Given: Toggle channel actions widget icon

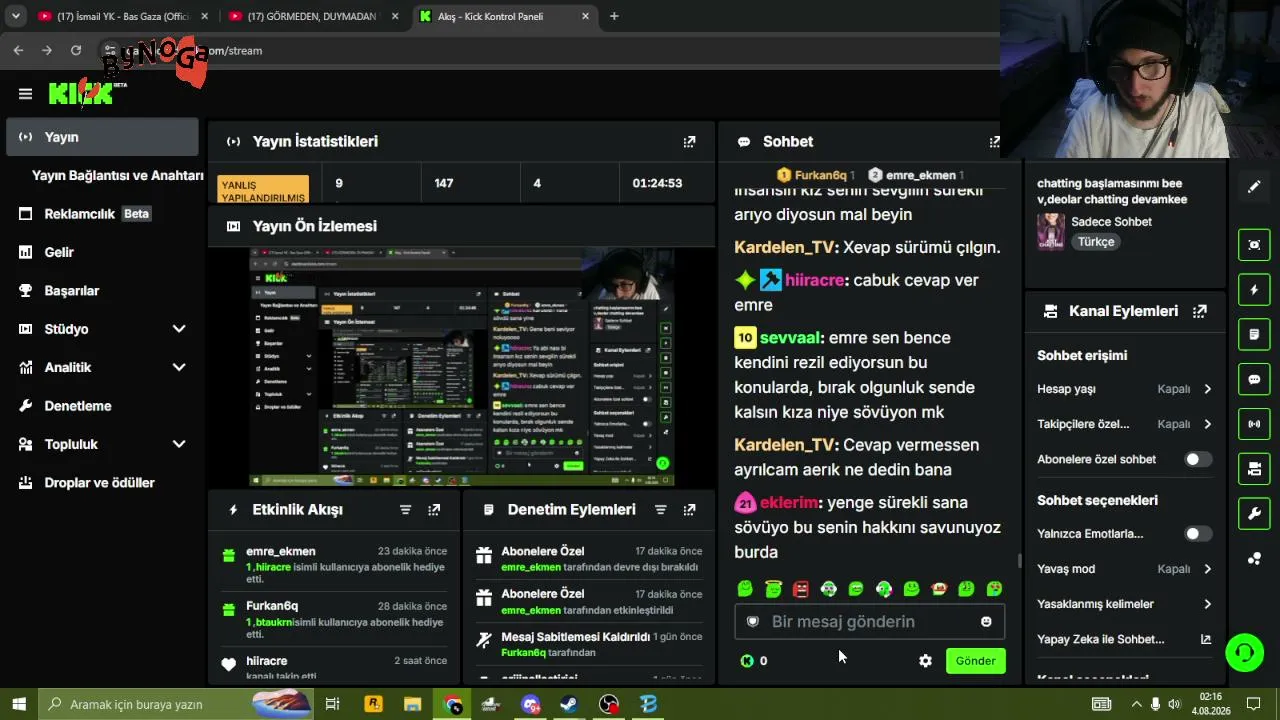Looking at the screenshot, I should coord(1254,469).
